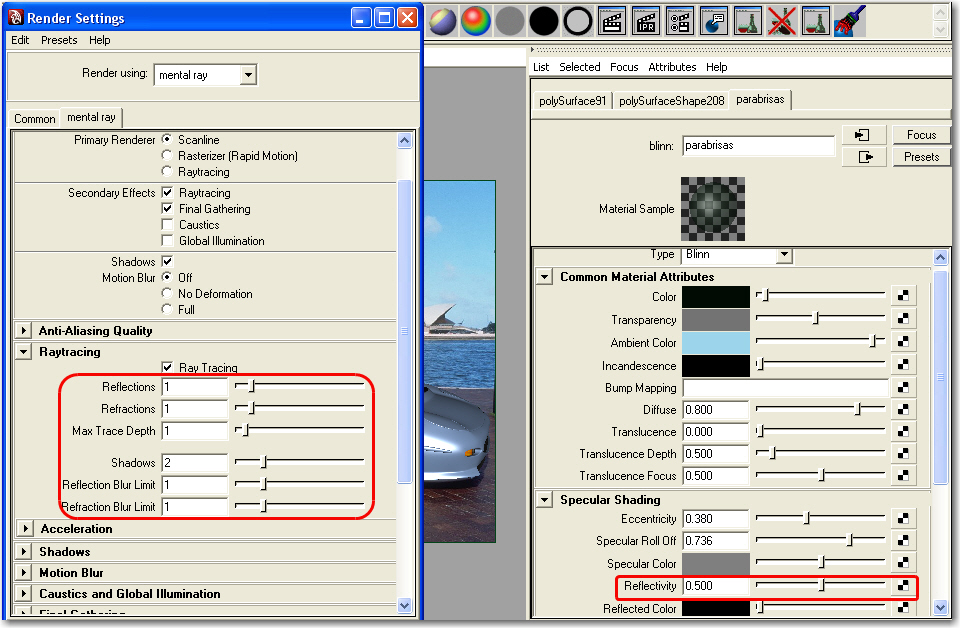Image resolution: width=960 pixels, height=628 pixels.
Task: Click the map button next to Eccentricity
Action: point(903,518)
